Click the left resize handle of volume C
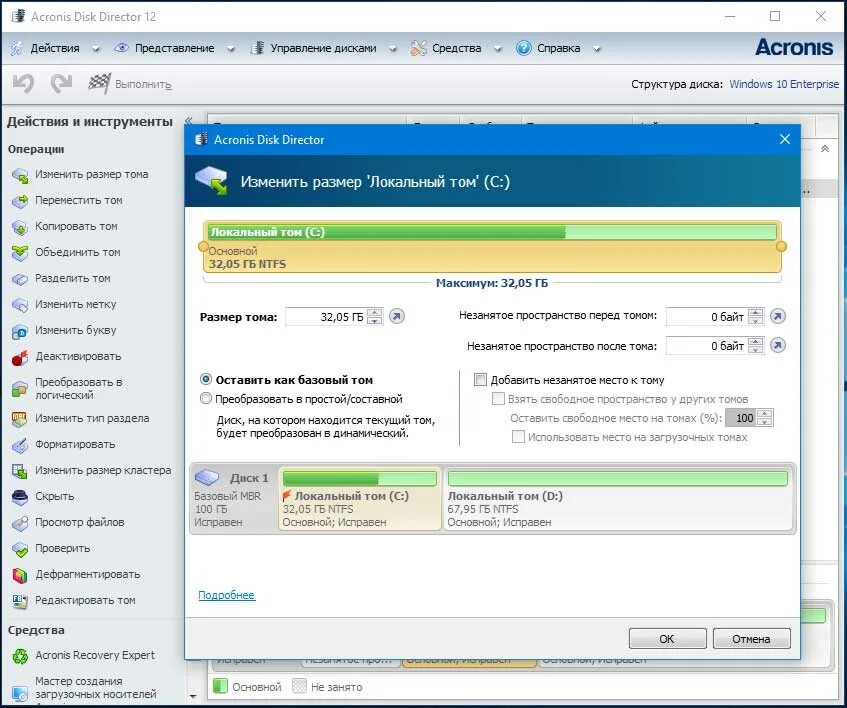 204,247
